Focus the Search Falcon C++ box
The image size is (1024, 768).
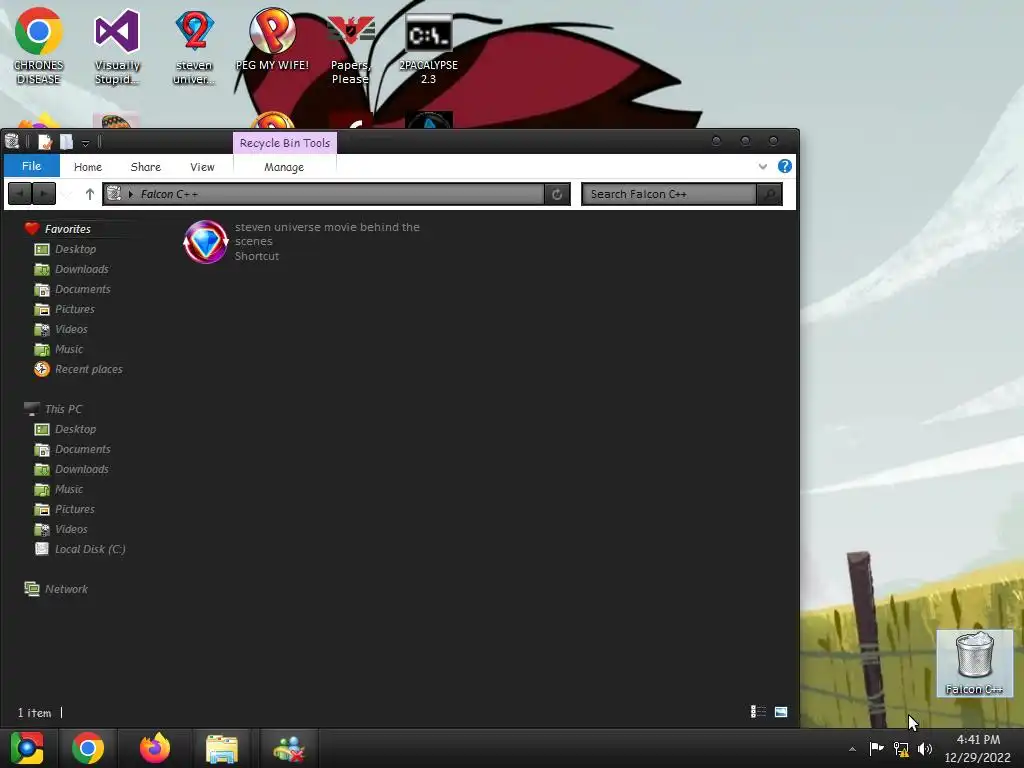(669, 194)
